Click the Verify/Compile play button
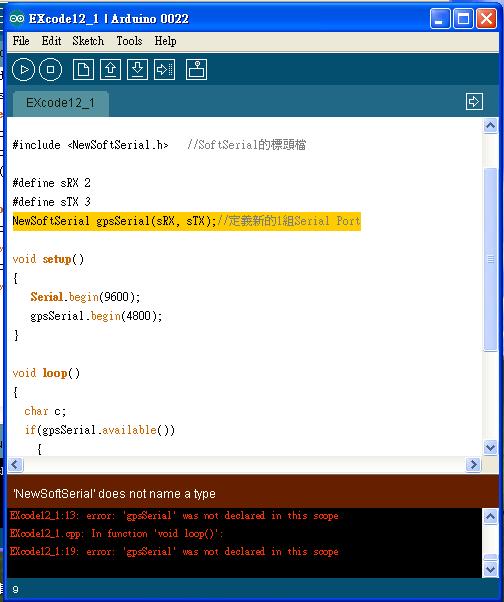This screenshot has width=504, height=602. pyautogui.click(x=23, y=69)
